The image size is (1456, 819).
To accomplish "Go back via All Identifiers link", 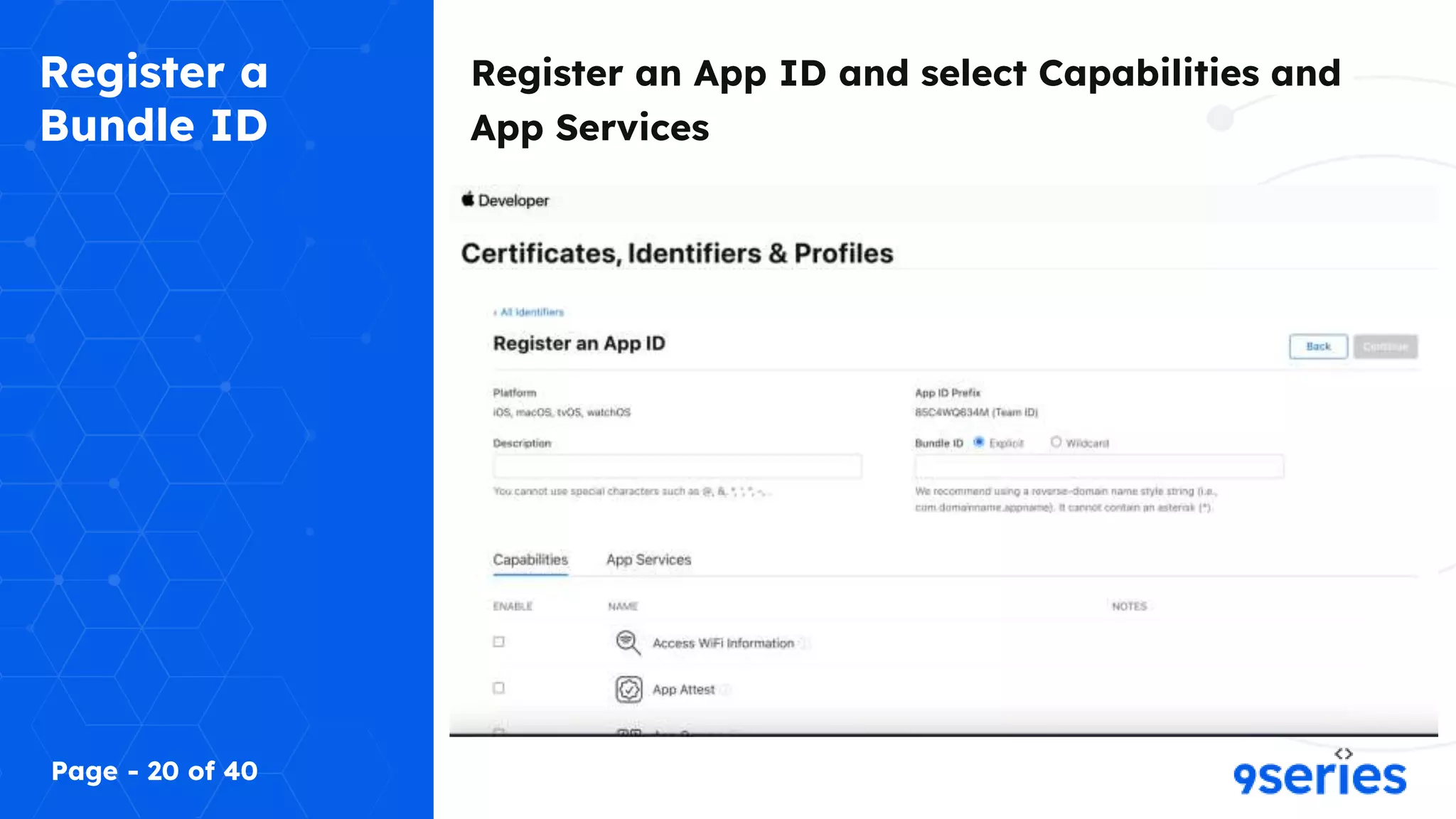I will (x=528, y=312).
